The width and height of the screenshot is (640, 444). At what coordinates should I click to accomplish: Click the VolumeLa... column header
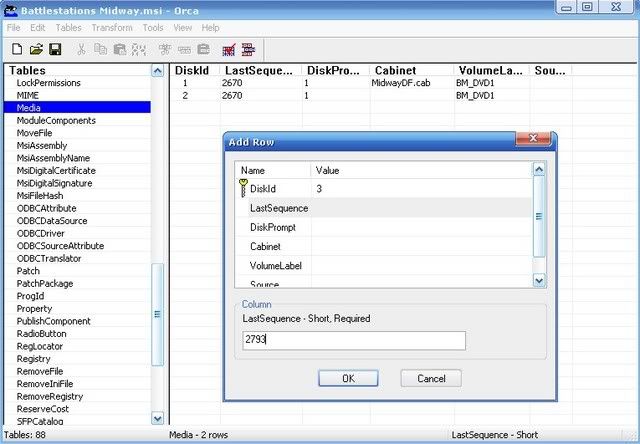(492, 70)
